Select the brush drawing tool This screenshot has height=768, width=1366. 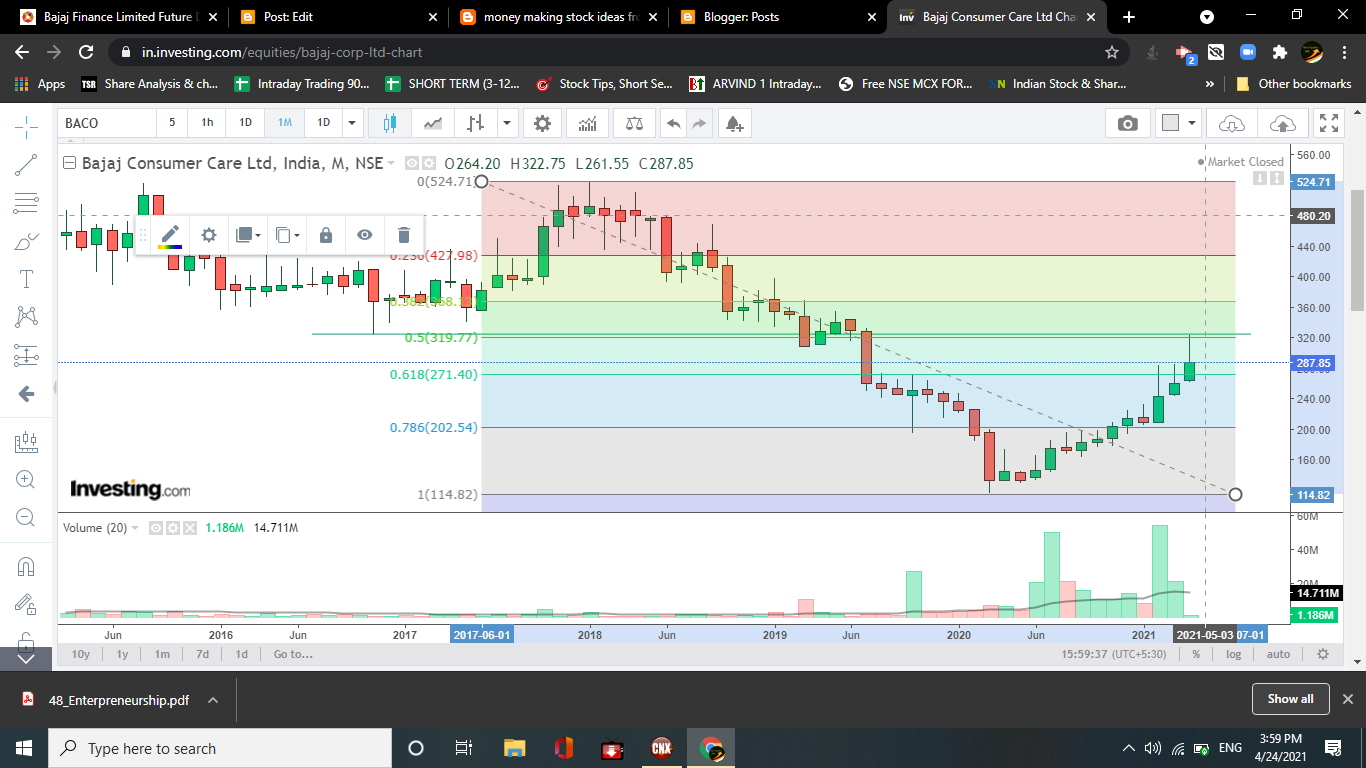(27, 241)
